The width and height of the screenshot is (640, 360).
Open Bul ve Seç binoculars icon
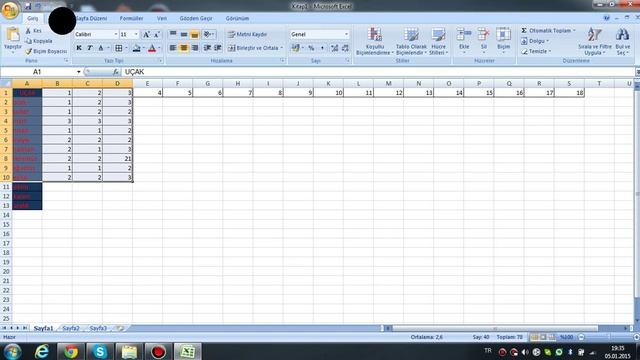coord(622,34)
